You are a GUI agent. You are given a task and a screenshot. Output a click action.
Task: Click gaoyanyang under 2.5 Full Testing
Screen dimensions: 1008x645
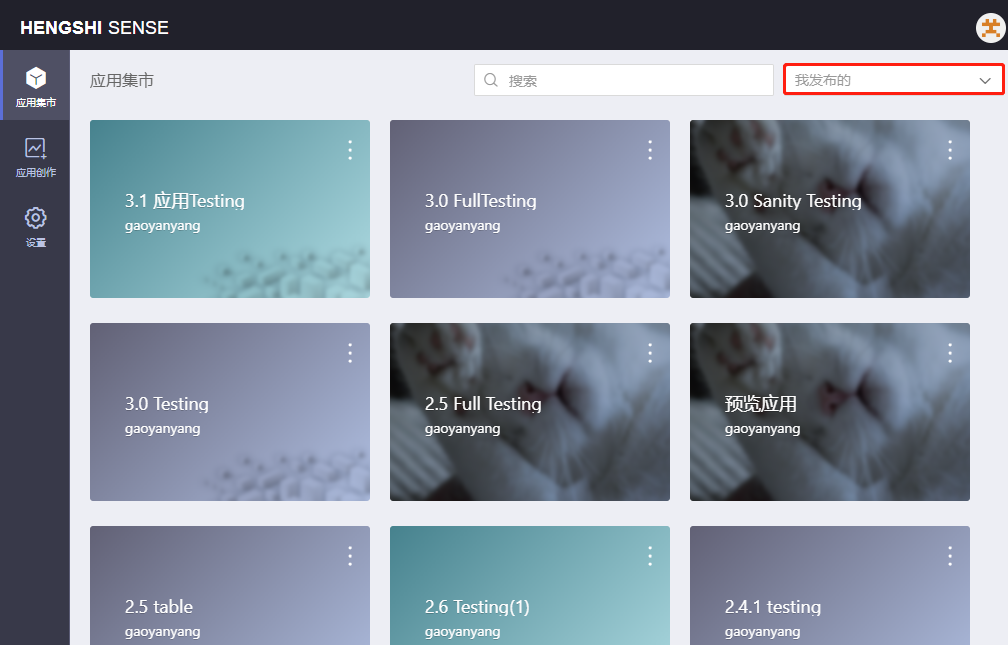463,429
